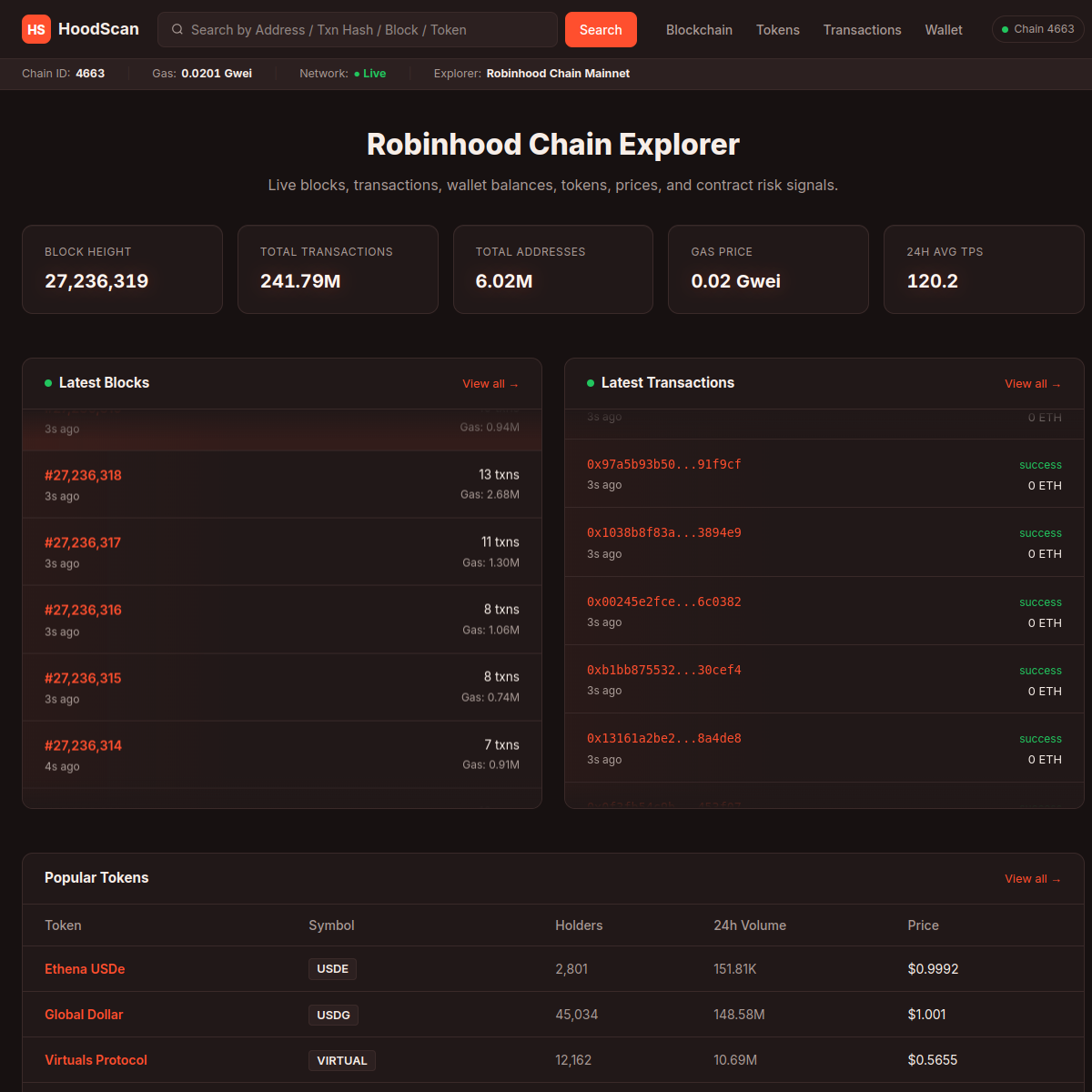Screen dimensions: 1092x1092
Task: Click the Token column header
Action: [x=63, y=925]
